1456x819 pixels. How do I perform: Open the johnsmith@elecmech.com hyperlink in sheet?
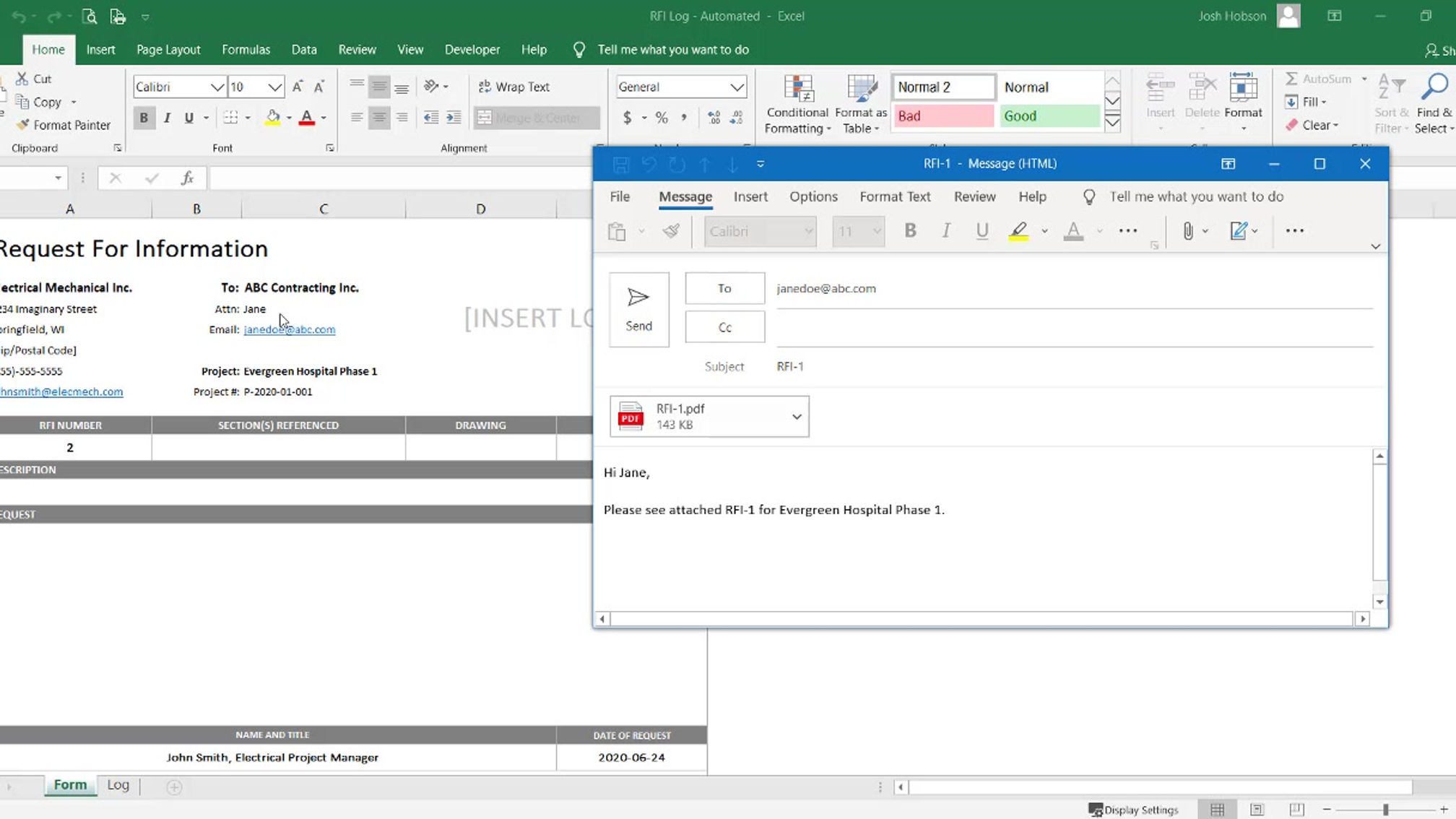61,391
